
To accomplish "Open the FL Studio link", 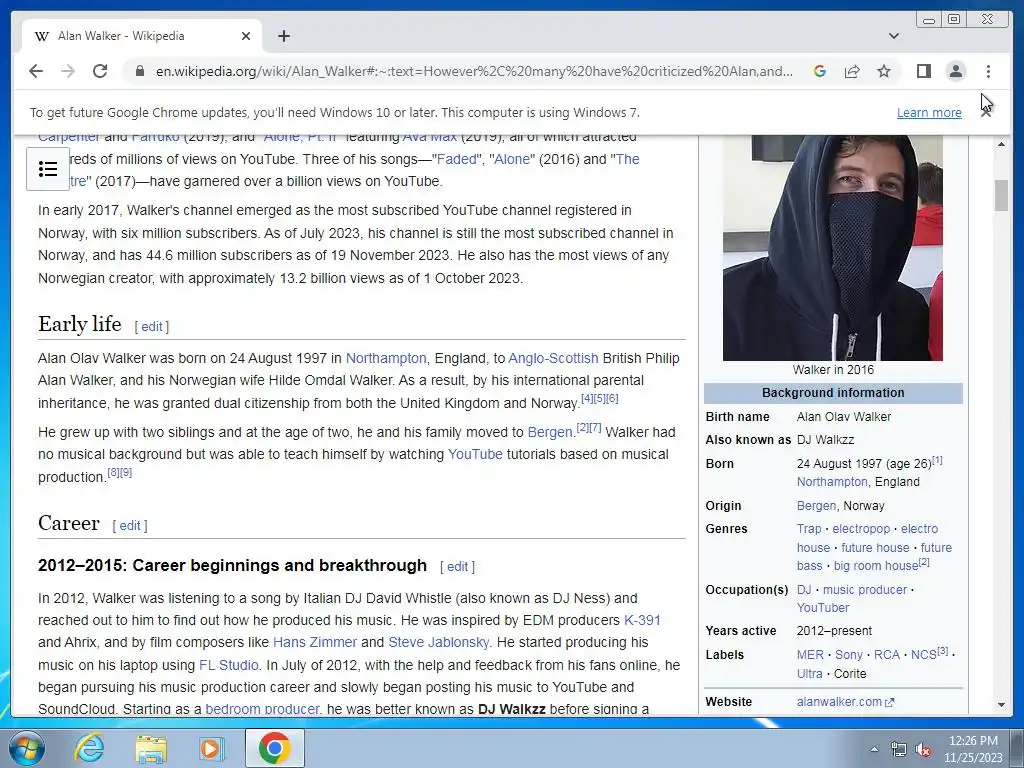I will [x=229, y=665].
